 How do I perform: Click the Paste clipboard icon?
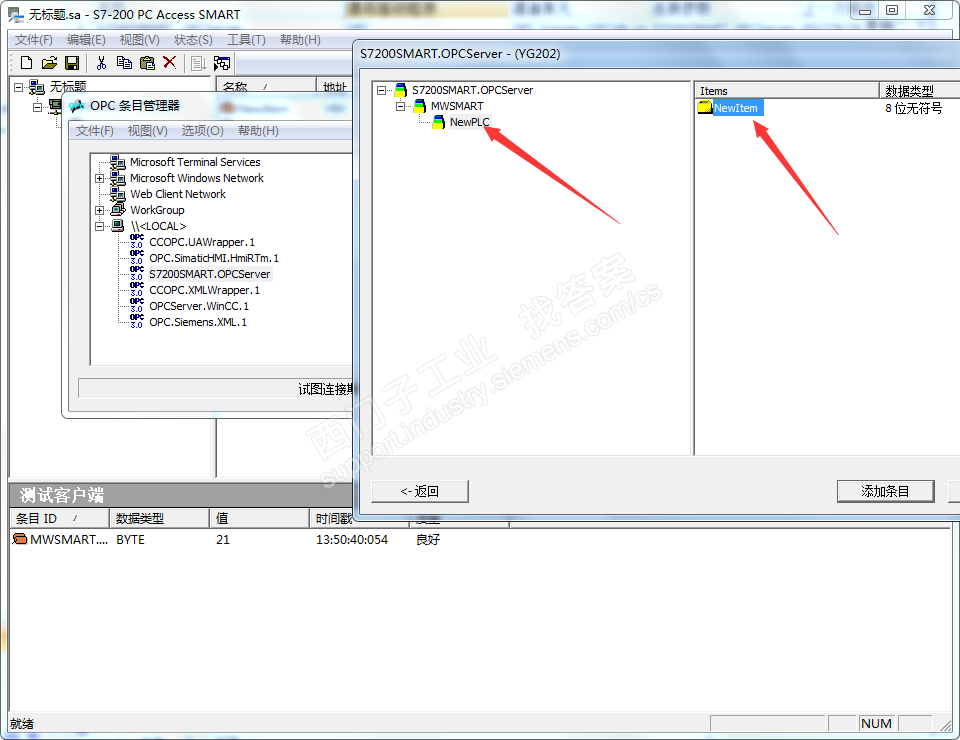point(147,62)
